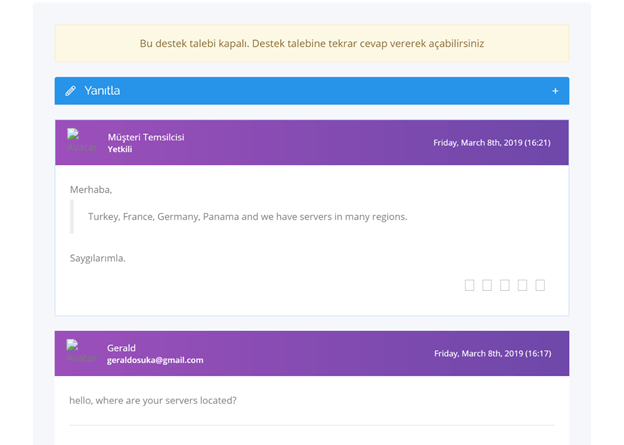Select the first rating star box
The height and width of the screenshot is (445, 624).
click(469, 285)
